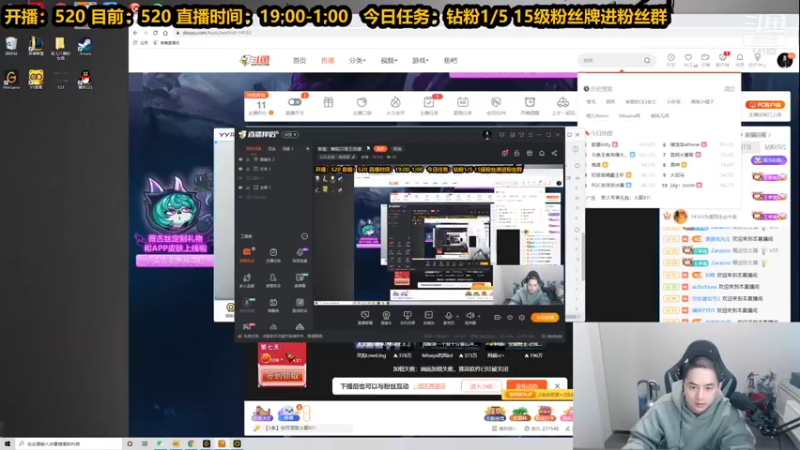Toggle visibility eye of fourth source row
800x450 pixels.
[240, 187]
